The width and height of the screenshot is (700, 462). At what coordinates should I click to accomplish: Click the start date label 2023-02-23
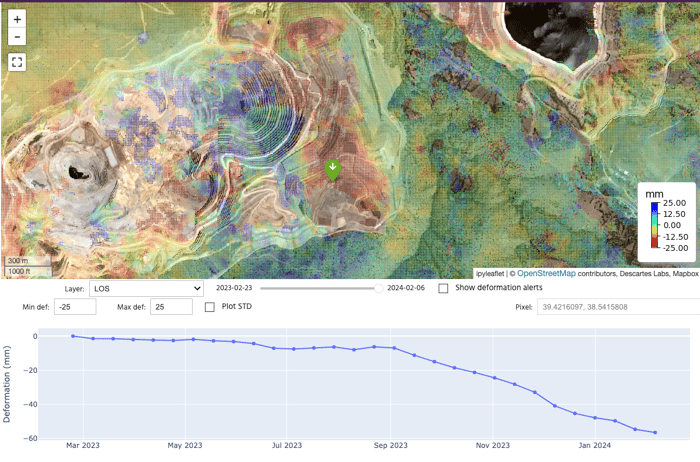[234, 288]
